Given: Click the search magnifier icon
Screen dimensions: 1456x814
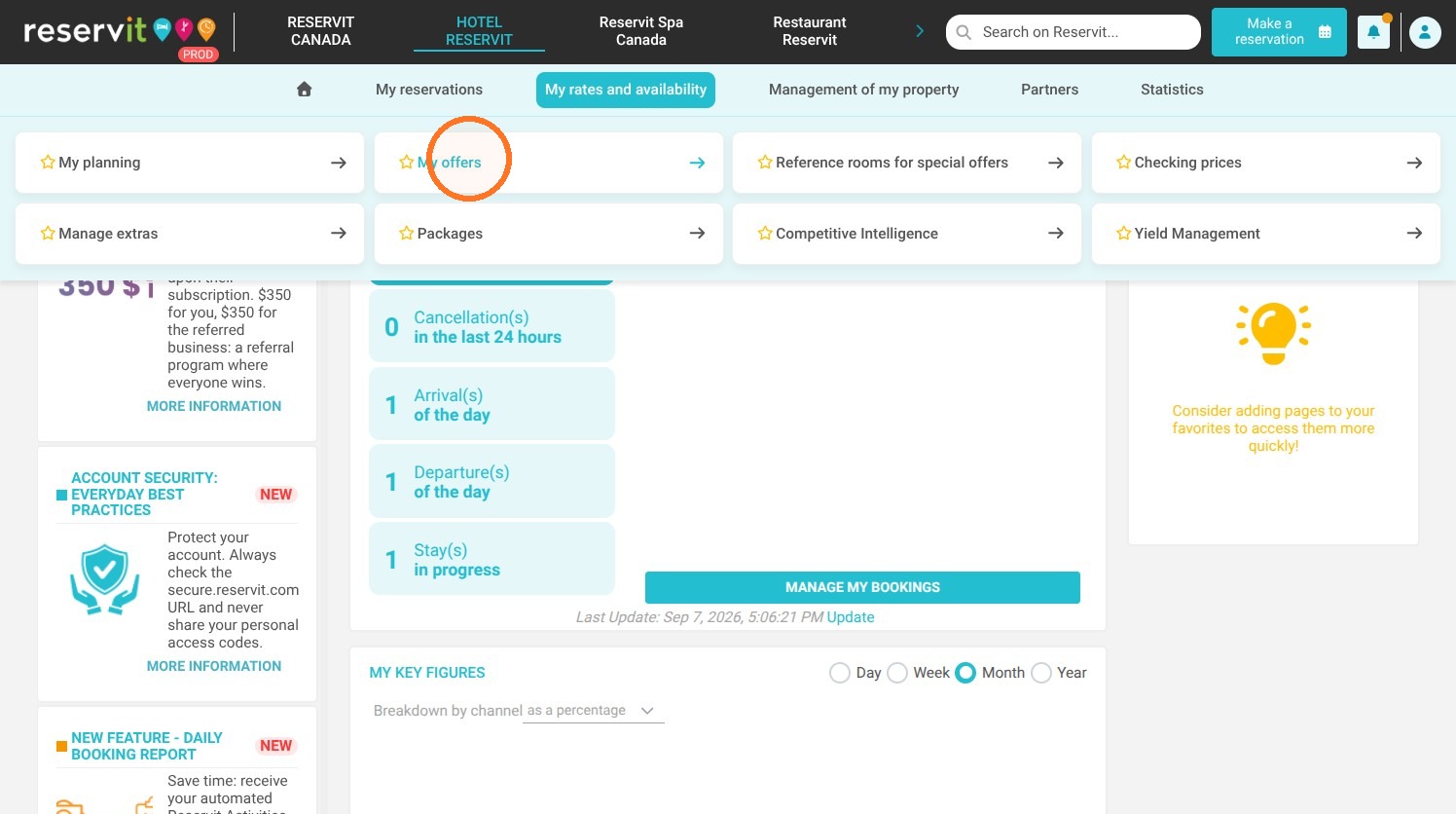Looking at the screenshot, I should pos(964,32).
